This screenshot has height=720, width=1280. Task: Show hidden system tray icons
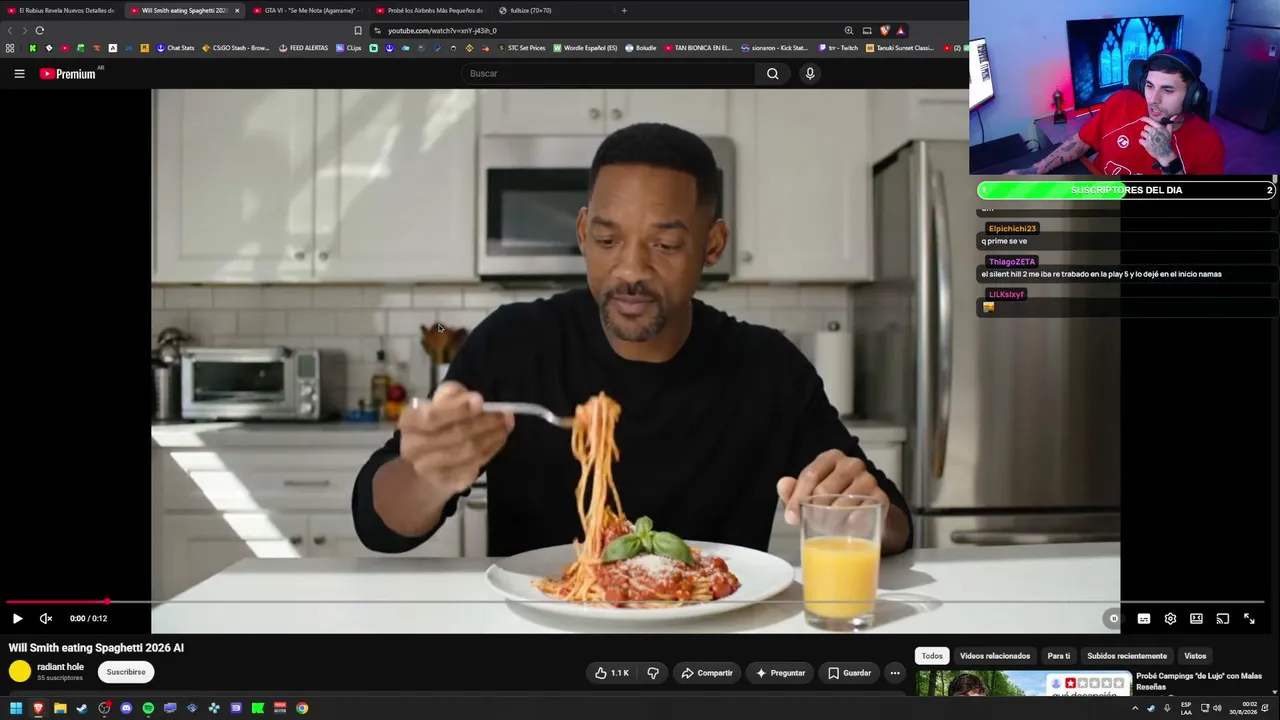tap(1135, 708)
